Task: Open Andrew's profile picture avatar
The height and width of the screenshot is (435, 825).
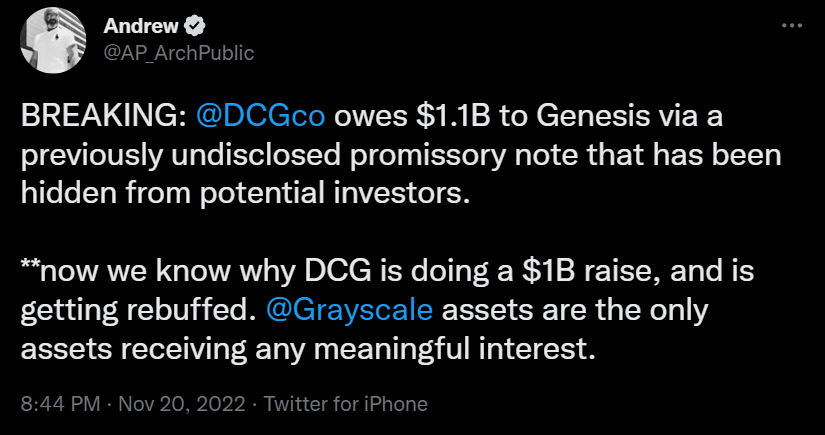Action: coord(53,40)
